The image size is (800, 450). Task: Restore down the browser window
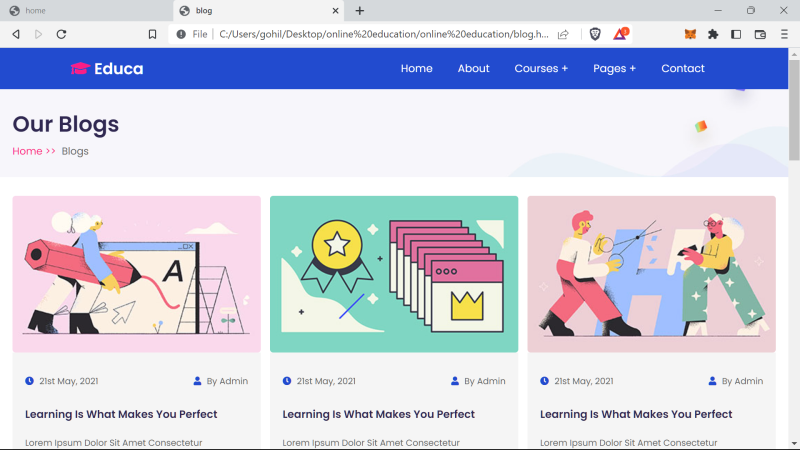click(751, 11)
